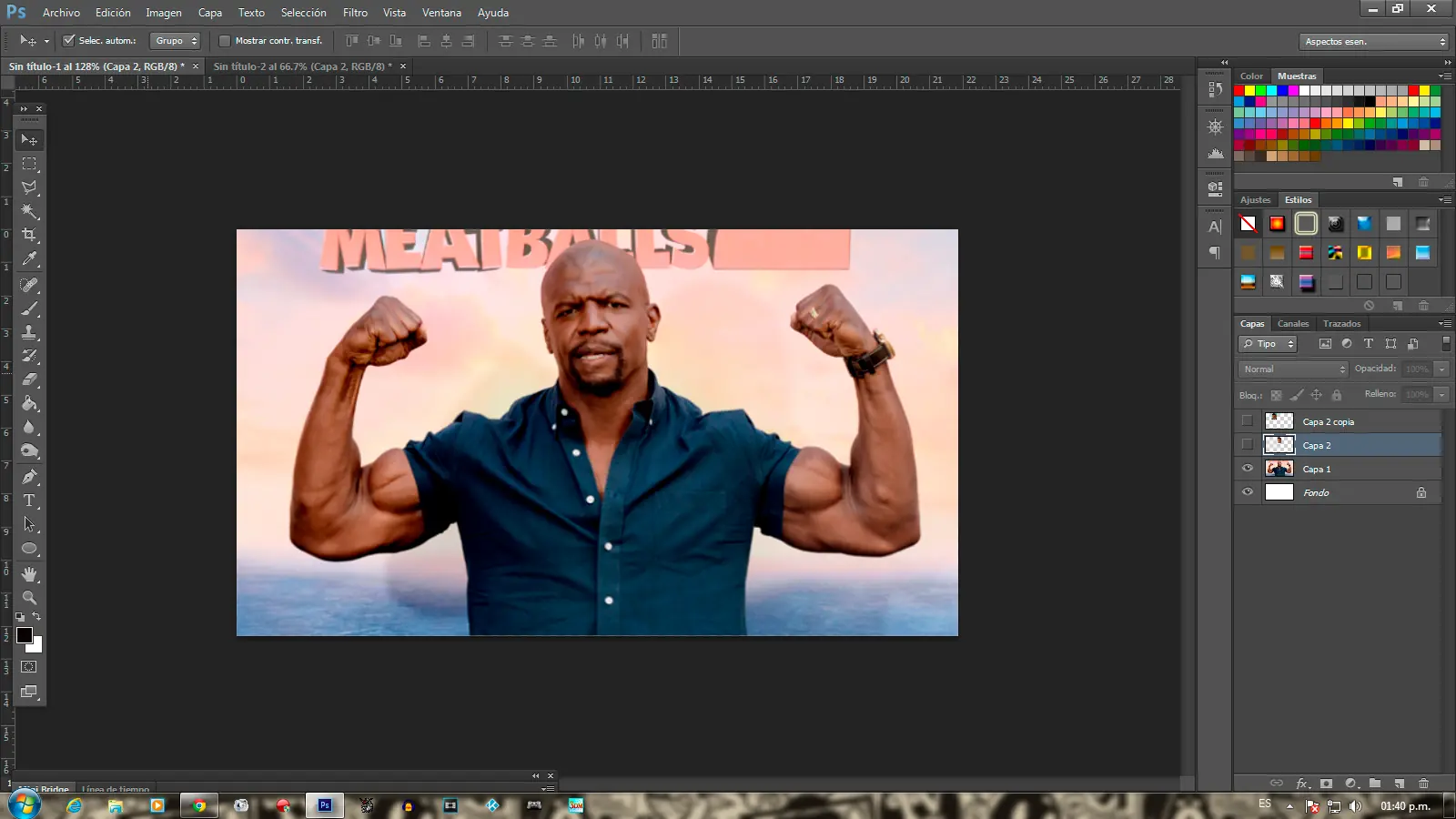Open the Línea de tiempo tab

coord(116,789)
